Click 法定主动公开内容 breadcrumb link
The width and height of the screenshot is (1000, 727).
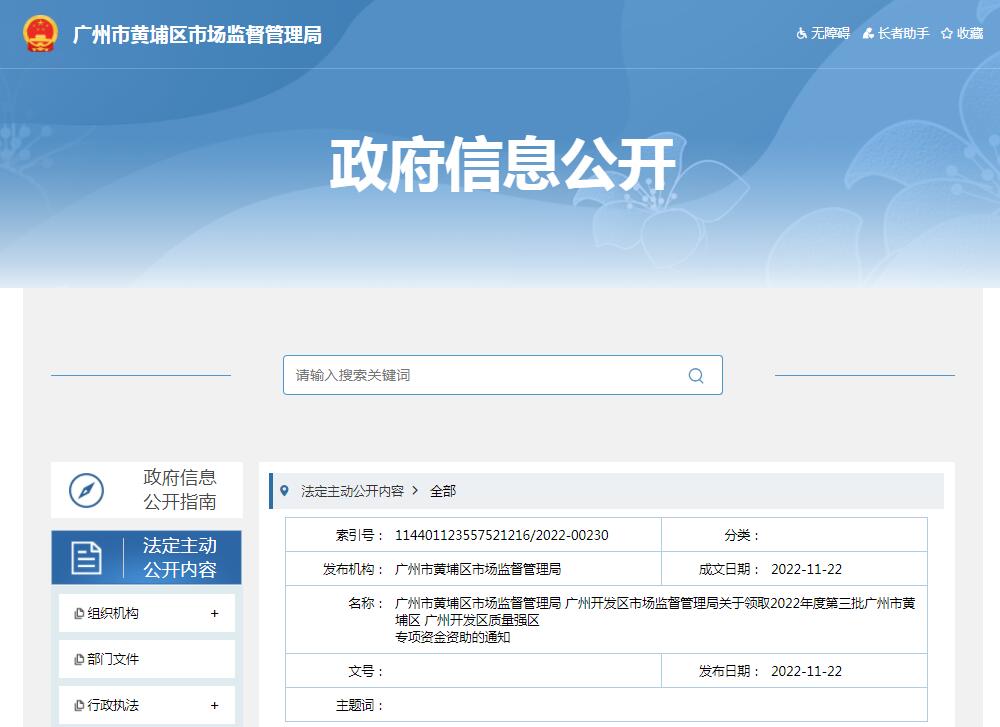tap(352, 491)
